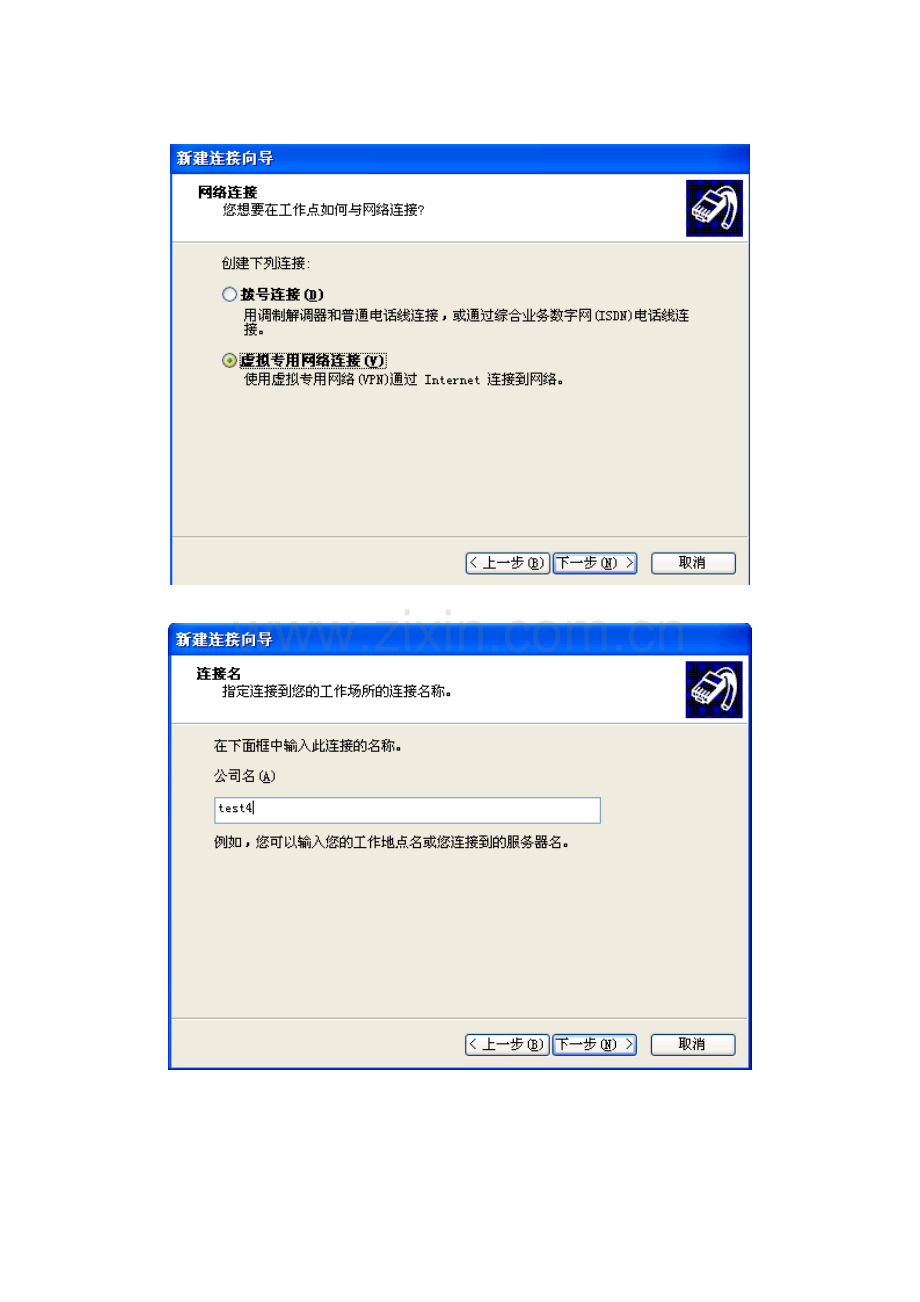Click the 连接名 page heading
This screenshot has width=920, height=1302.
(219, 674)
